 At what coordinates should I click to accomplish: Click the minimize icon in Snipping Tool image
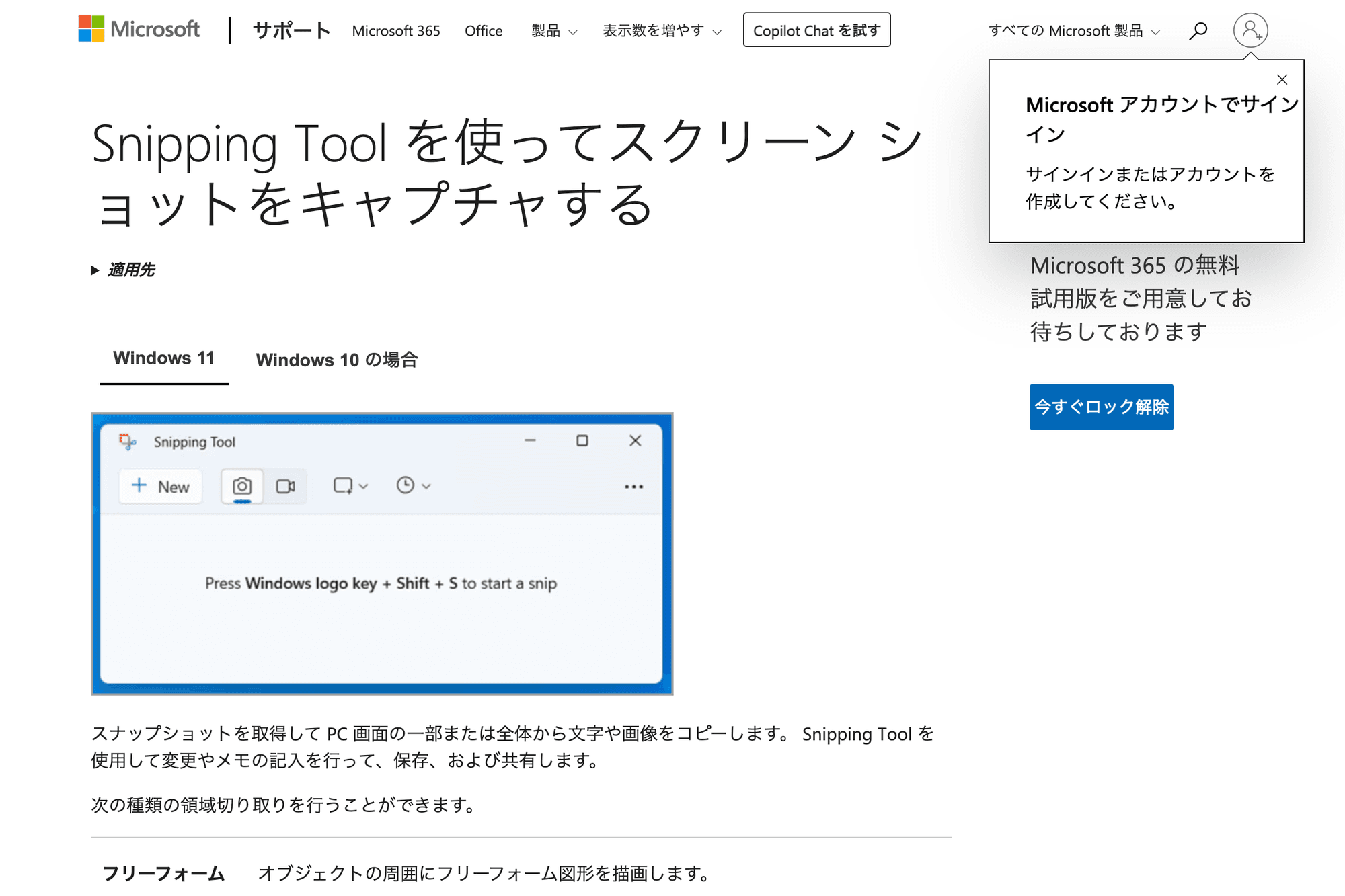click(x=530, y=440)
